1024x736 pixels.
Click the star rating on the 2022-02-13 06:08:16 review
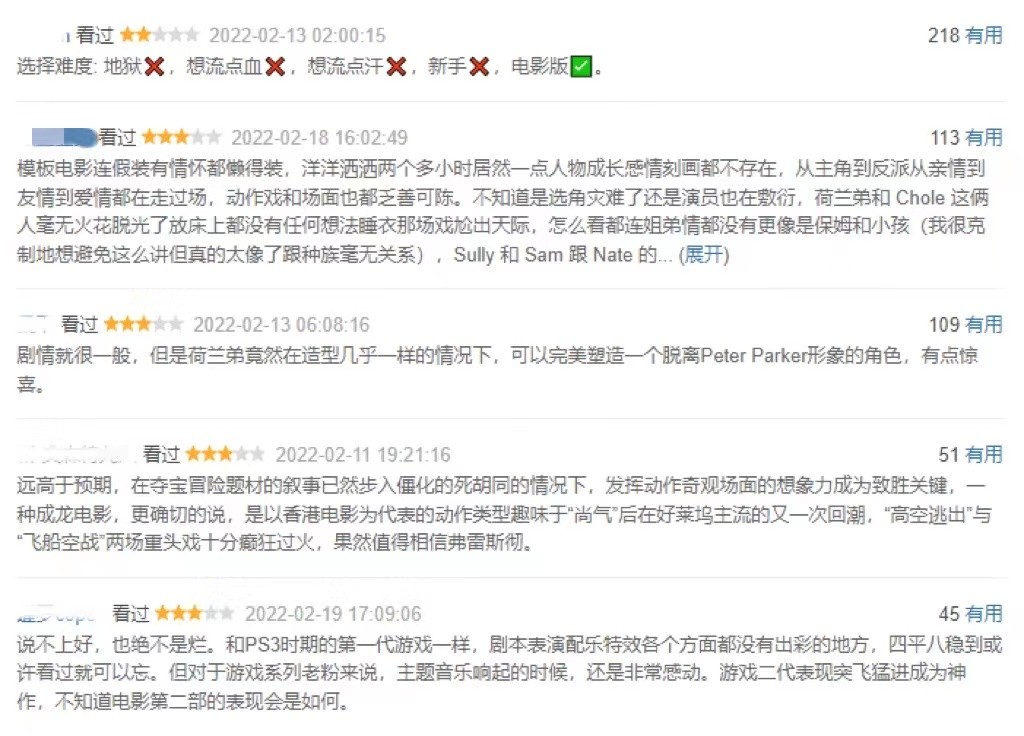pos(144,324)
